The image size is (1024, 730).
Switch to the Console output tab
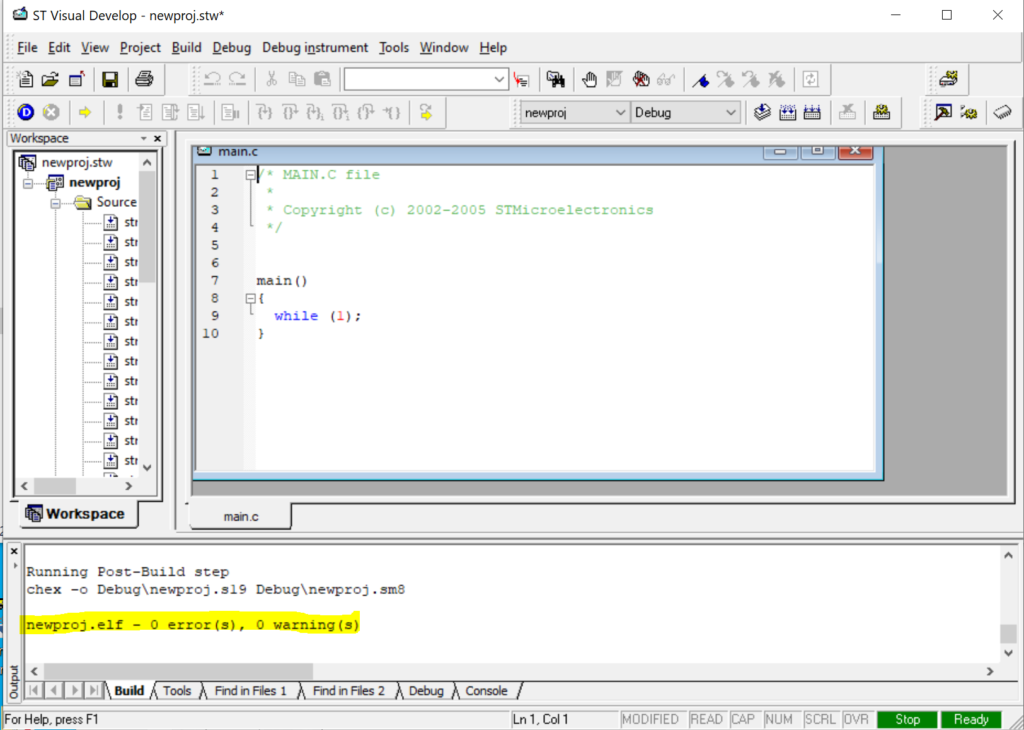(486, 690)
